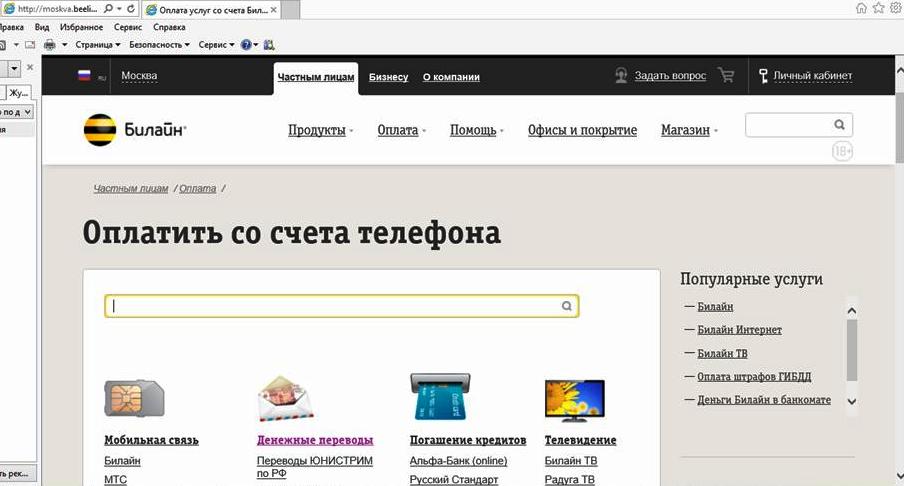The image size is (904, 486).
Task: Open the shopping cart icon
Action: click(726, 76)
